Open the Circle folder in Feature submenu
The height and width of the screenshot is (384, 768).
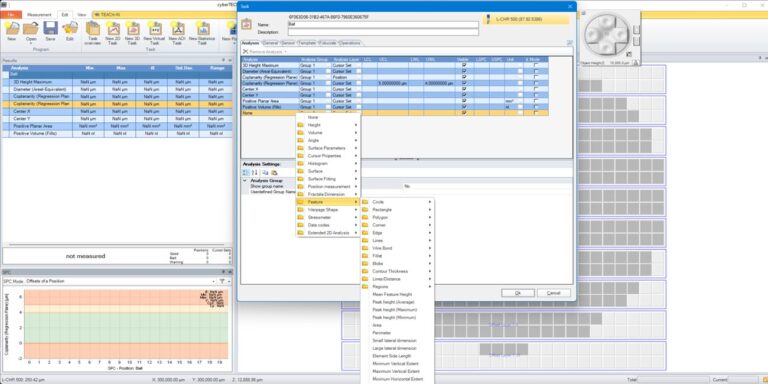397,202
